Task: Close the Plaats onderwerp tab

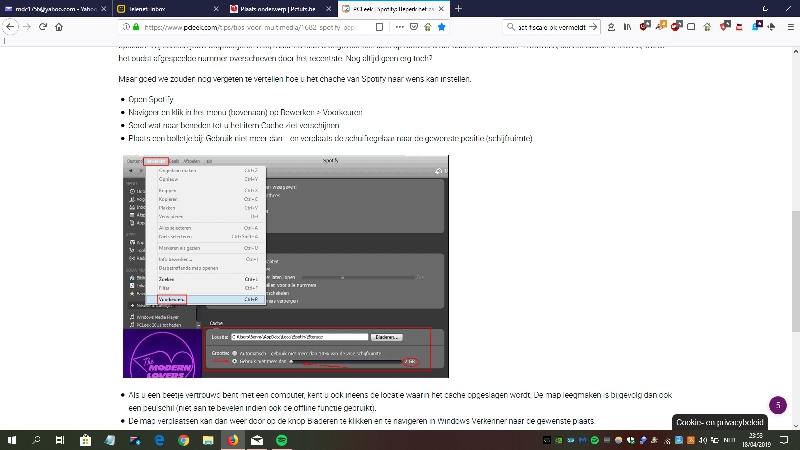Action: [x=328, y=9]
